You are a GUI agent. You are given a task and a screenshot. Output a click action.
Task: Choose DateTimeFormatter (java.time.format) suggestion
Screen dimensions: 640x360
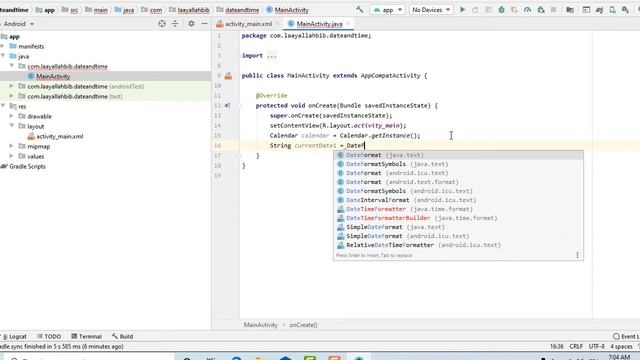coord(458,209)
